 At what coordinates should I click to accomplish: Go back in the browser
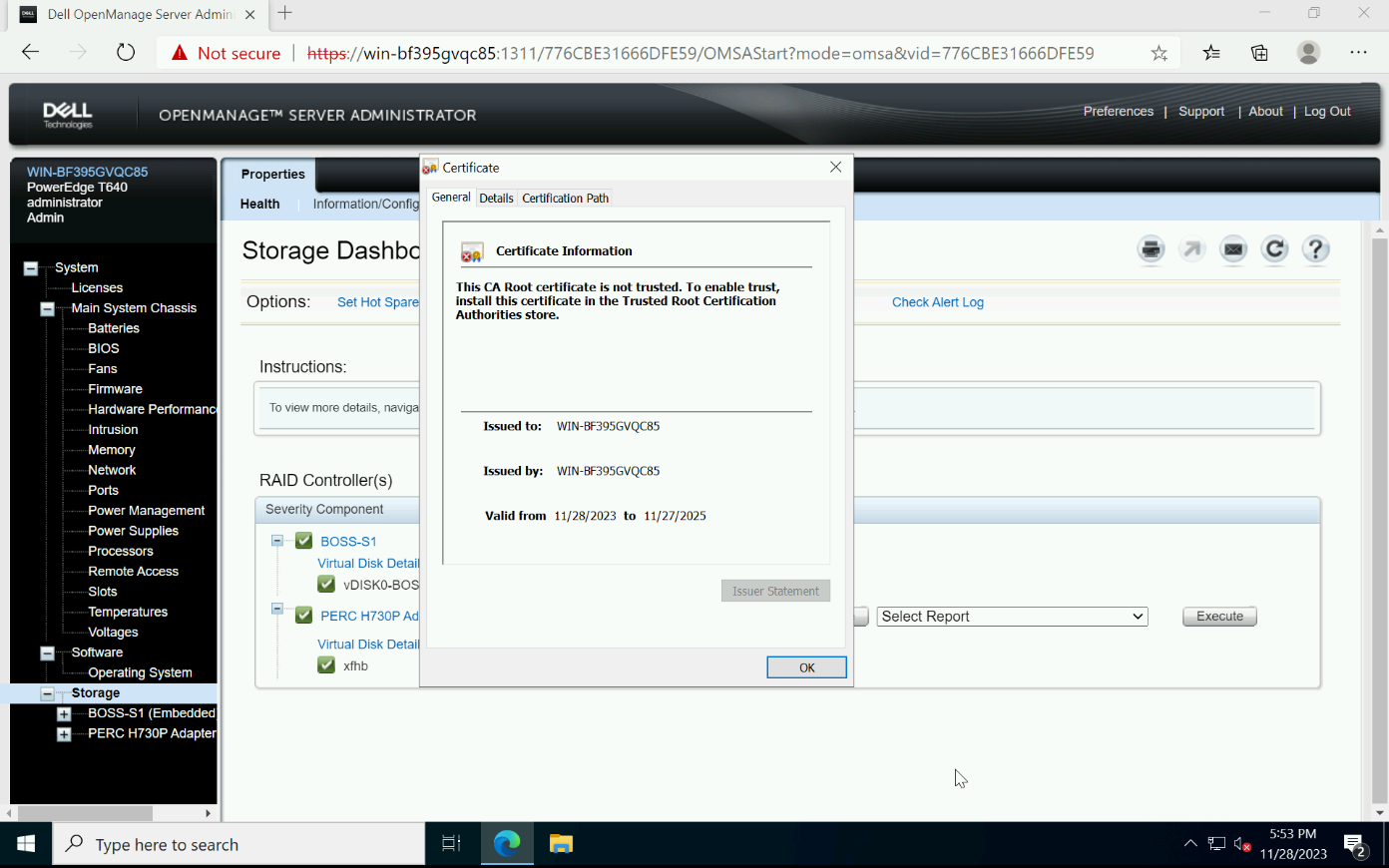(x=30, y=53)
